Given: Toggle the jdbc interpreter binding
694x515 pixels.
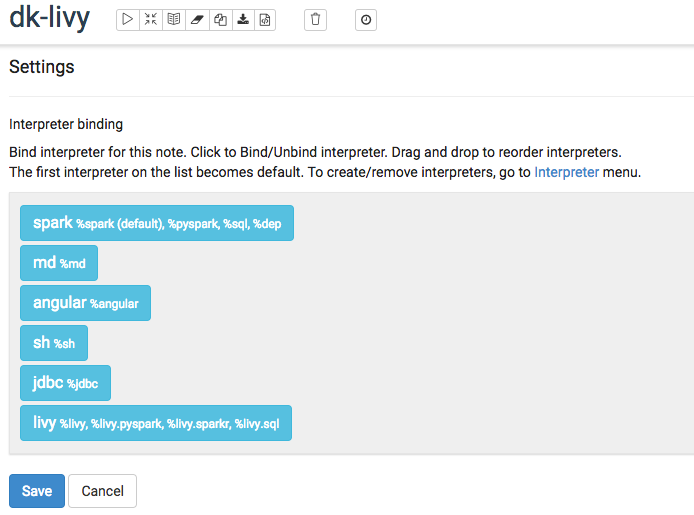Looking at the screenshot, I should (65, 383).
